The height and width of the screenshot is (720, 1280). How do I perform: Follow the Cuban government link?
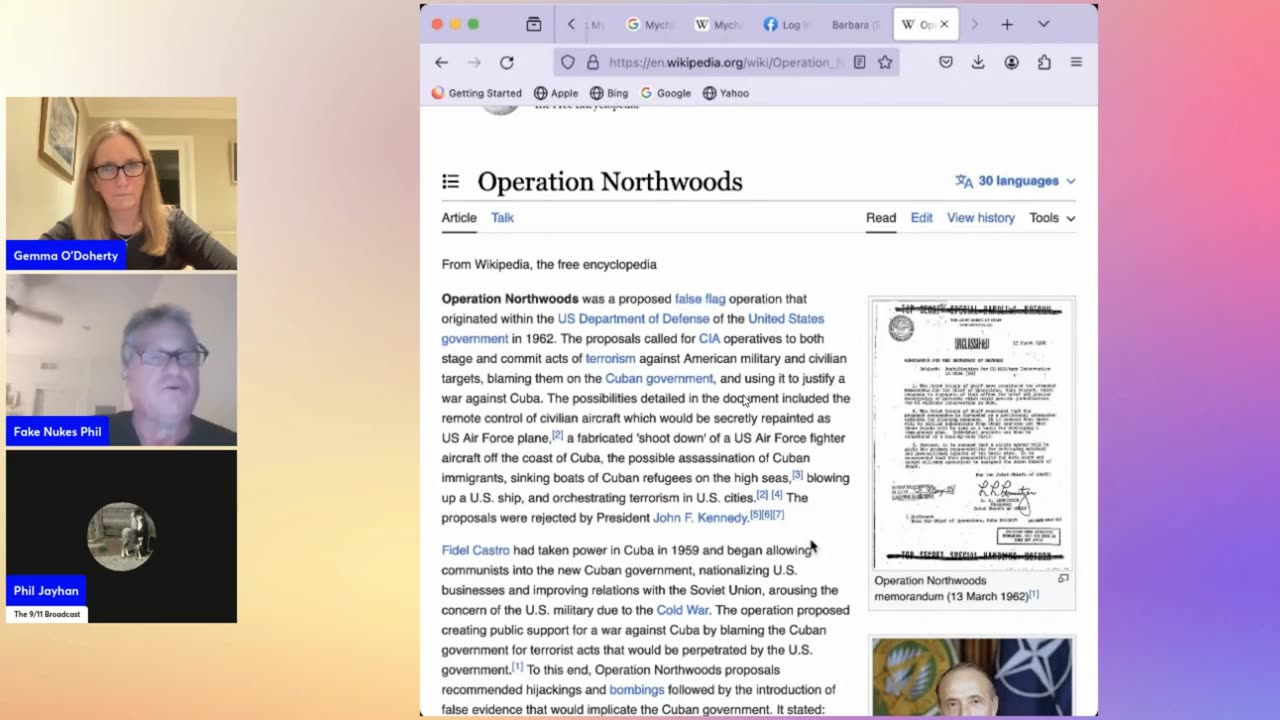click(x=659, y=379)
